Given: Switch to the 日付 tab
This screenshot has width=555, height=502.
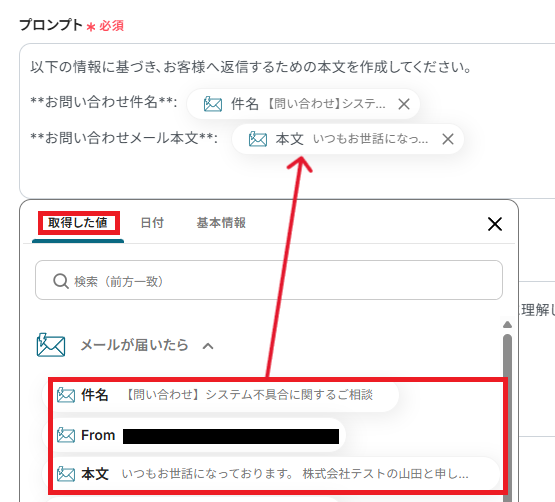Looking at the screenshot, I should pos(152,223).
